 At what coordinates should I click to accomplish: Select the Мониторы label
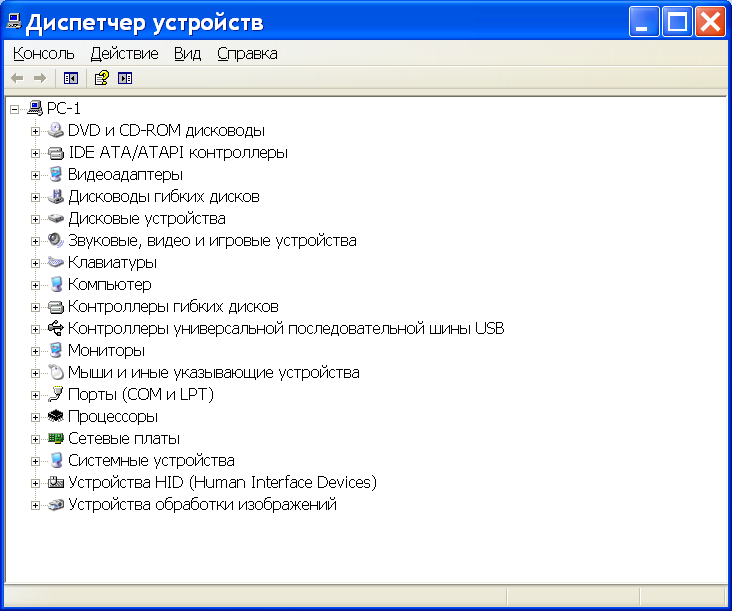(106, 351)
